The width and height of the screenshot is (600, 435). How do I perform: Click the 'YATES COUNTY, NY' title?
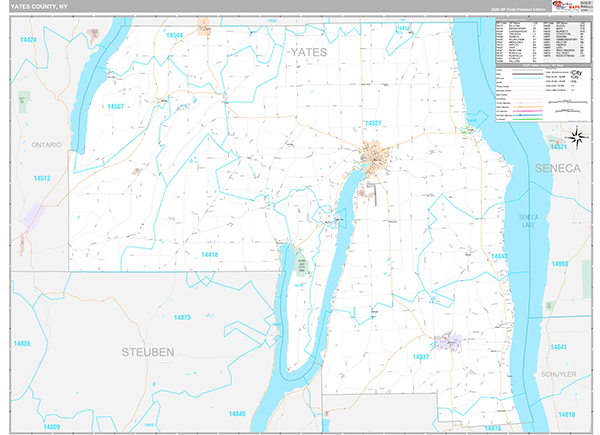tap(39, 7)
